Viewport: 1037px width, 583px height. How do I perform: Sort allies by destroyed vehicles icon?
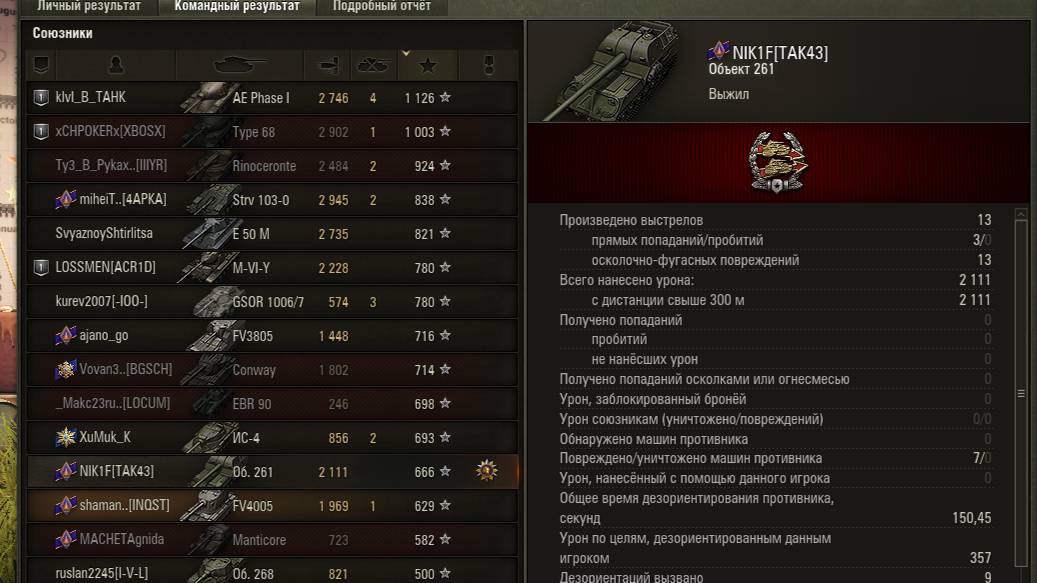[x=373, y=65]
